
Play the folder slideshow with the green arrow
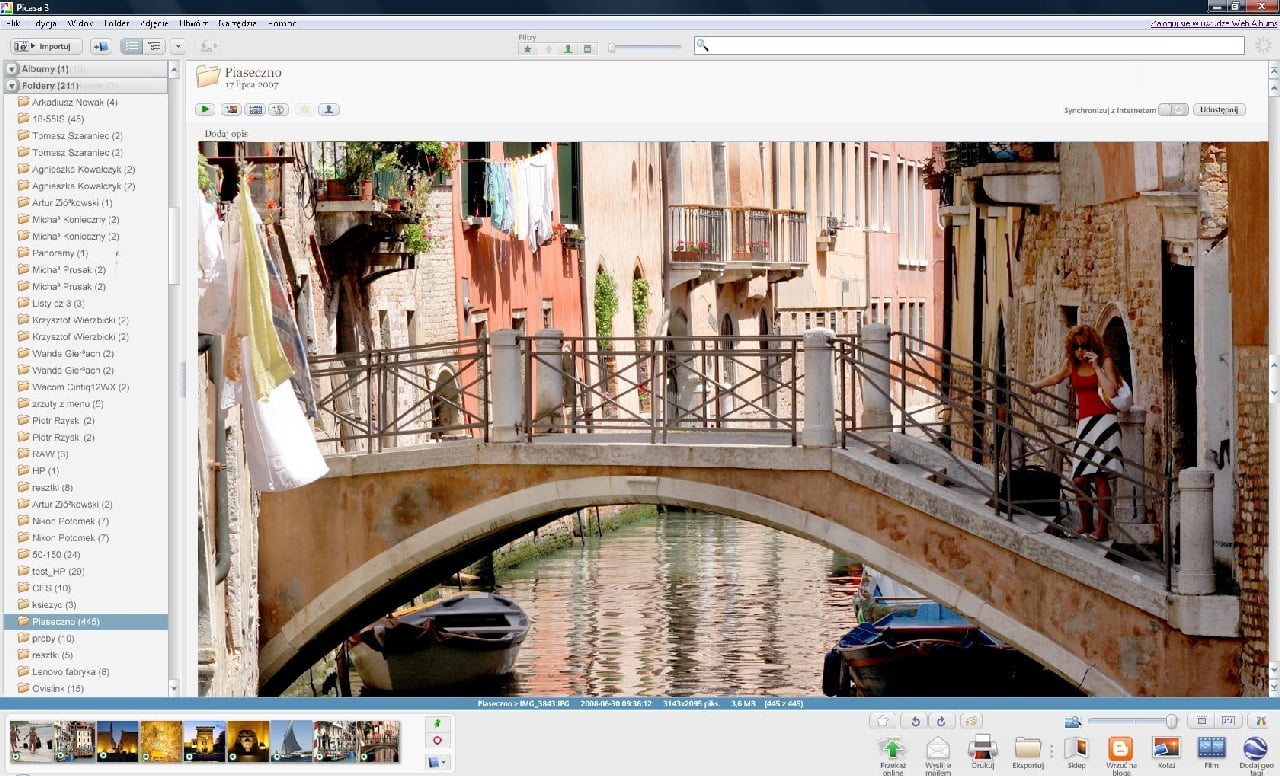point(205,109)
